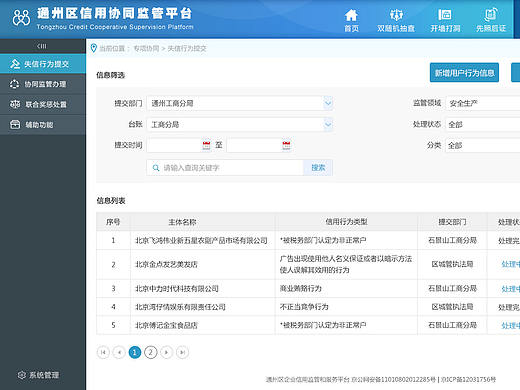Click the magnifier icon in the search box

click(x=156, y=168)
